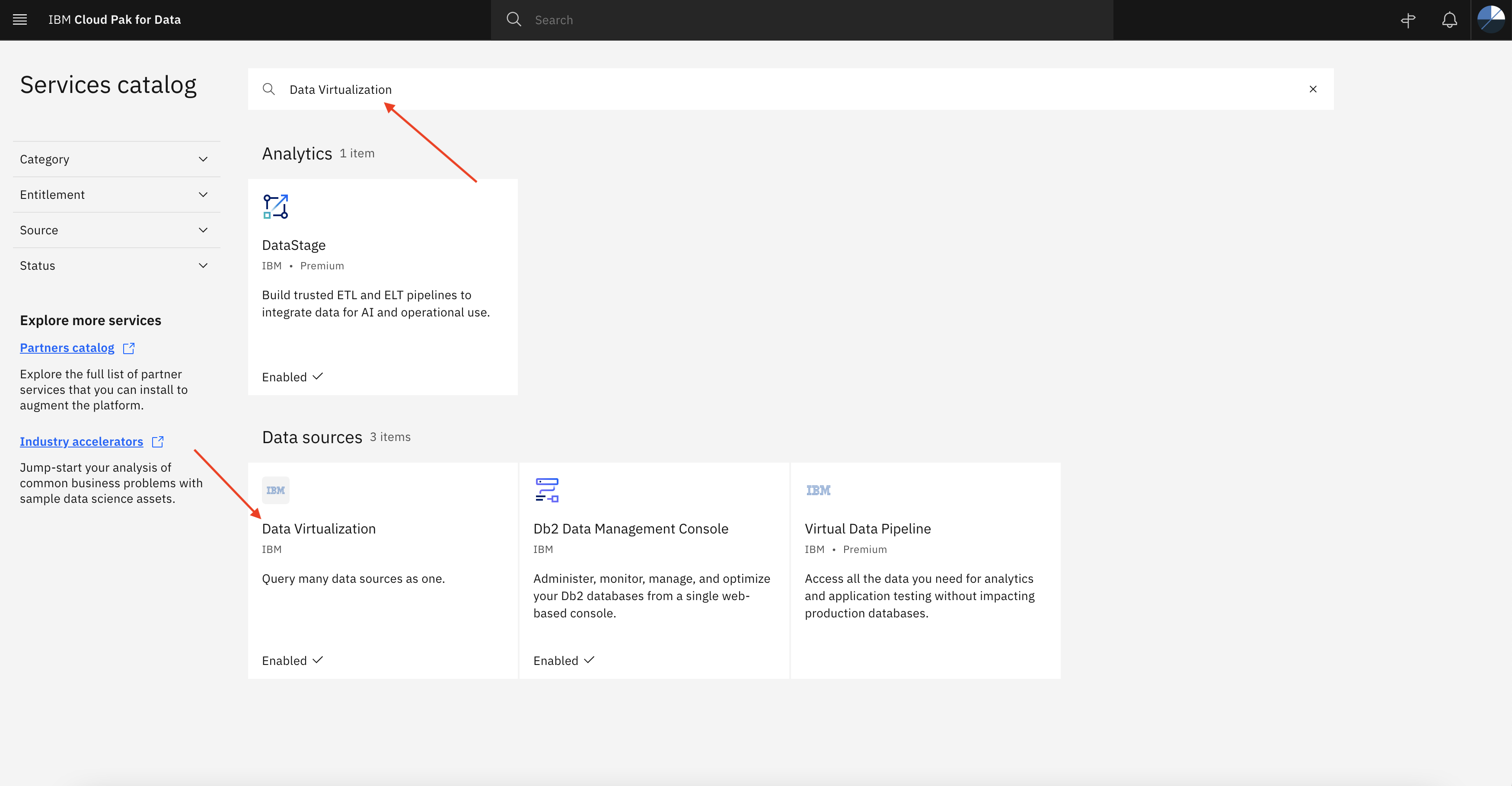Click the Industry accelerators external-link icon

(x=157, y=441)
